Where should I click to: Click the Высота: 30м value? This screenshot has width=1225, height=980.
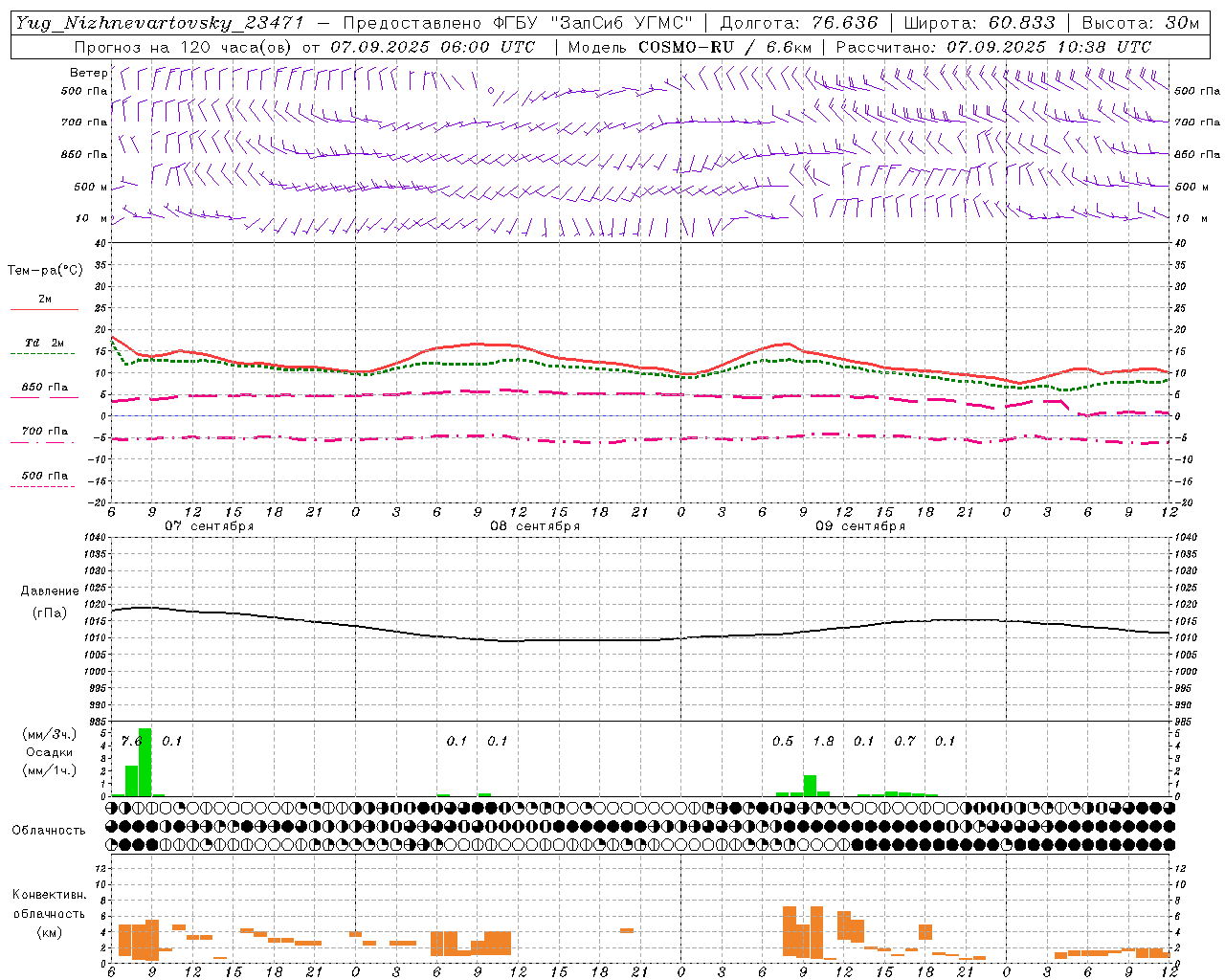[x=1140, y=23]
